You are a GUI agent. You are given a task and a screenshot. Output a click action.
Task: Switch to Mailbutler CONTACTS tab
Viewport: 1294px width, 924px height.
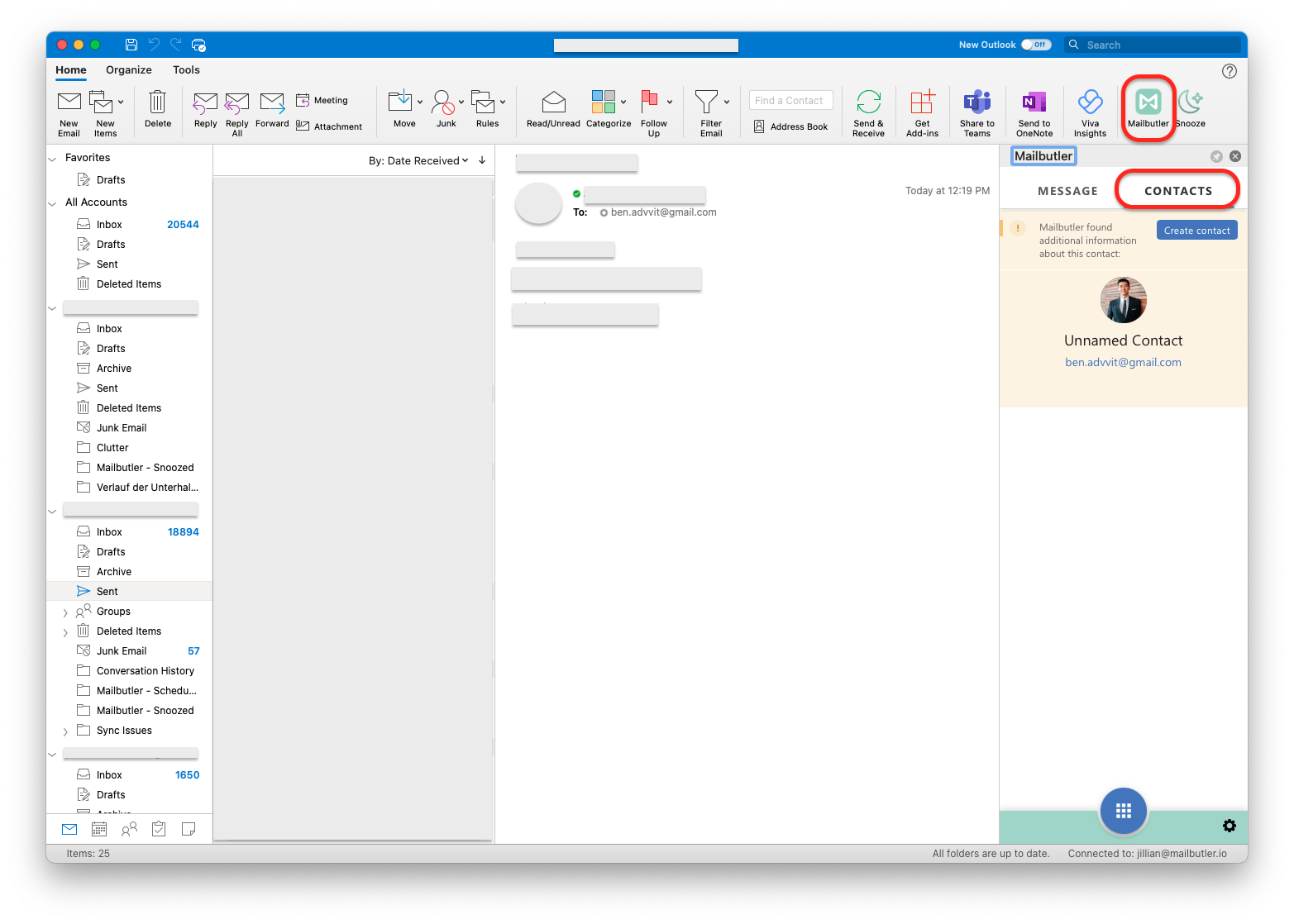(1178, 191)
